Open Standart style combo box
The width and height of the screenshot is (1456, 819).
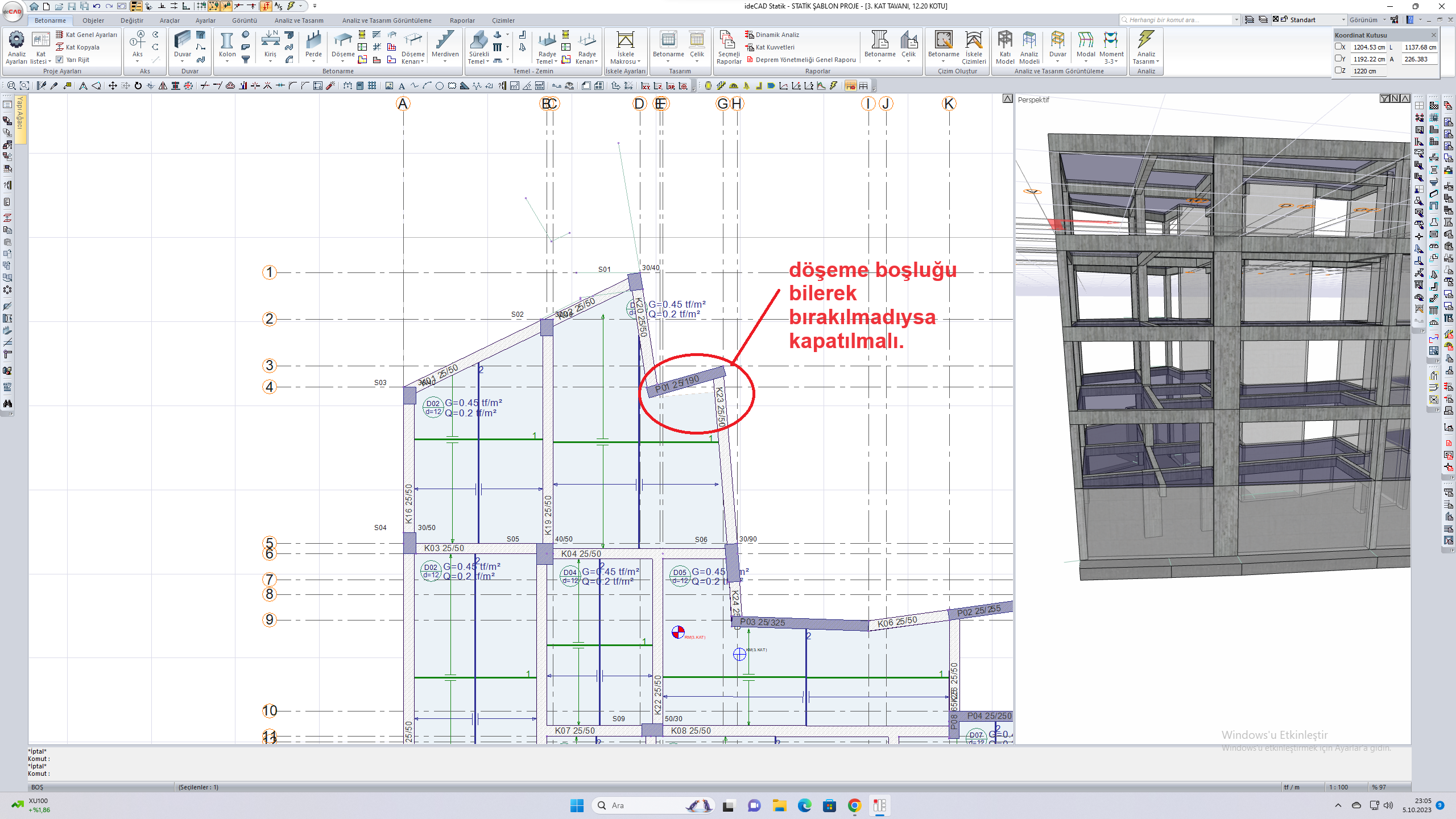click(1310, 20)
